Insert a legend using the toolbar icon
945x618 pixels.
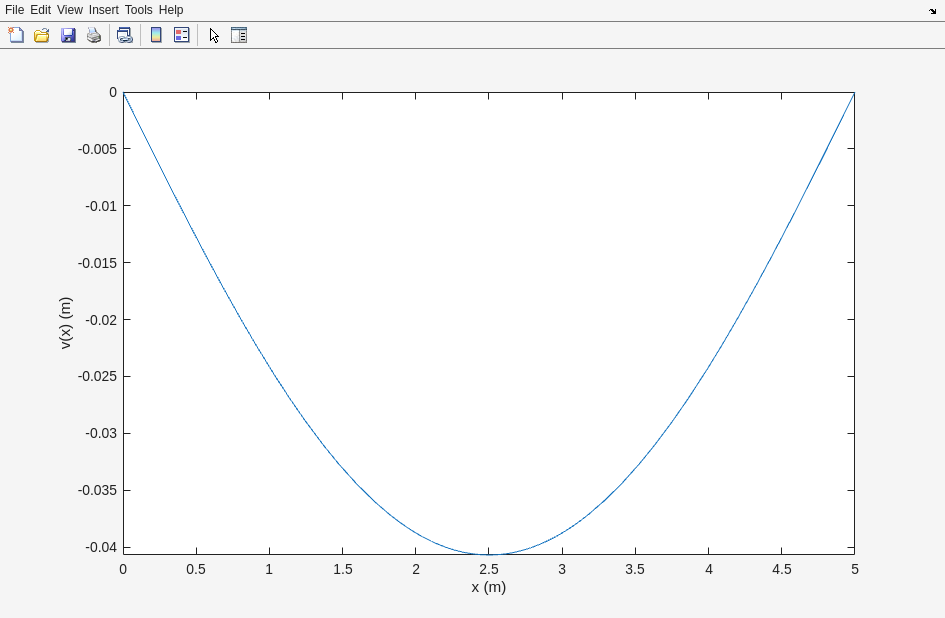point(182,35)
